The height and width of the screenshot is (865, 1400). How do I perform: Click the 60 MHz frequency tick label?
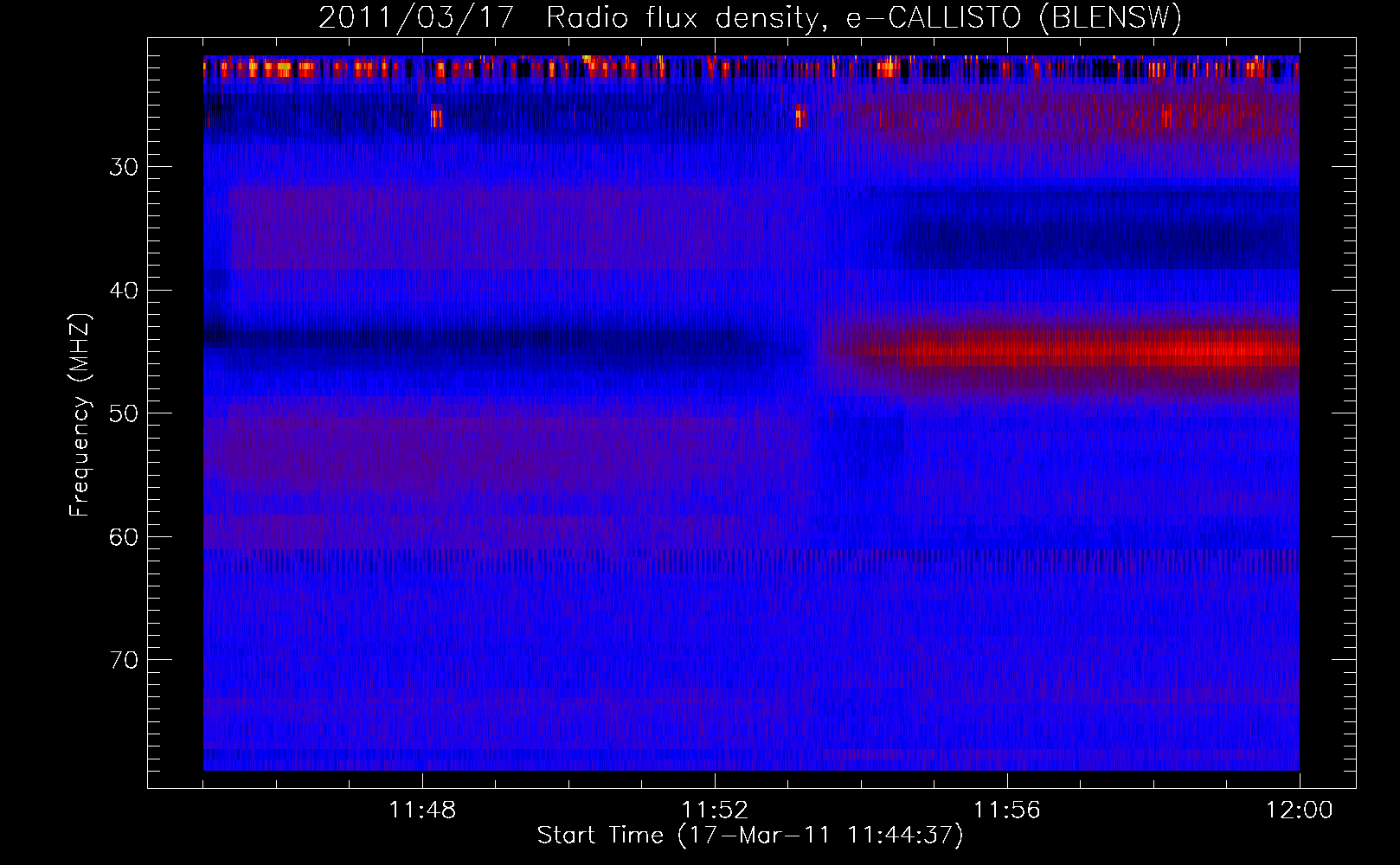[124, 537]
